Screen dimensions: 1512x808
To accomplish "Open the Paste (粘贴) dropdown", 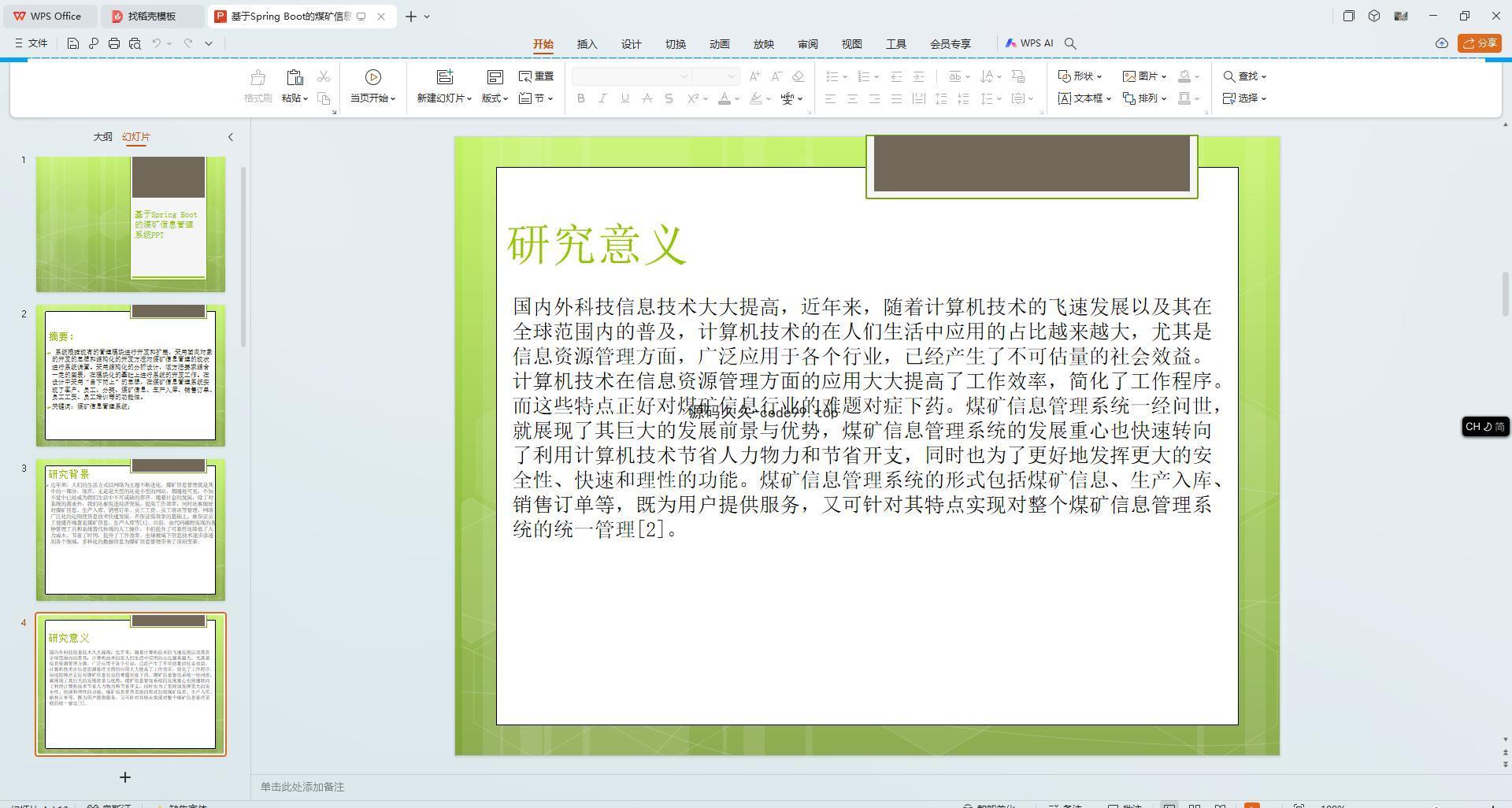I will pos(295,98).
